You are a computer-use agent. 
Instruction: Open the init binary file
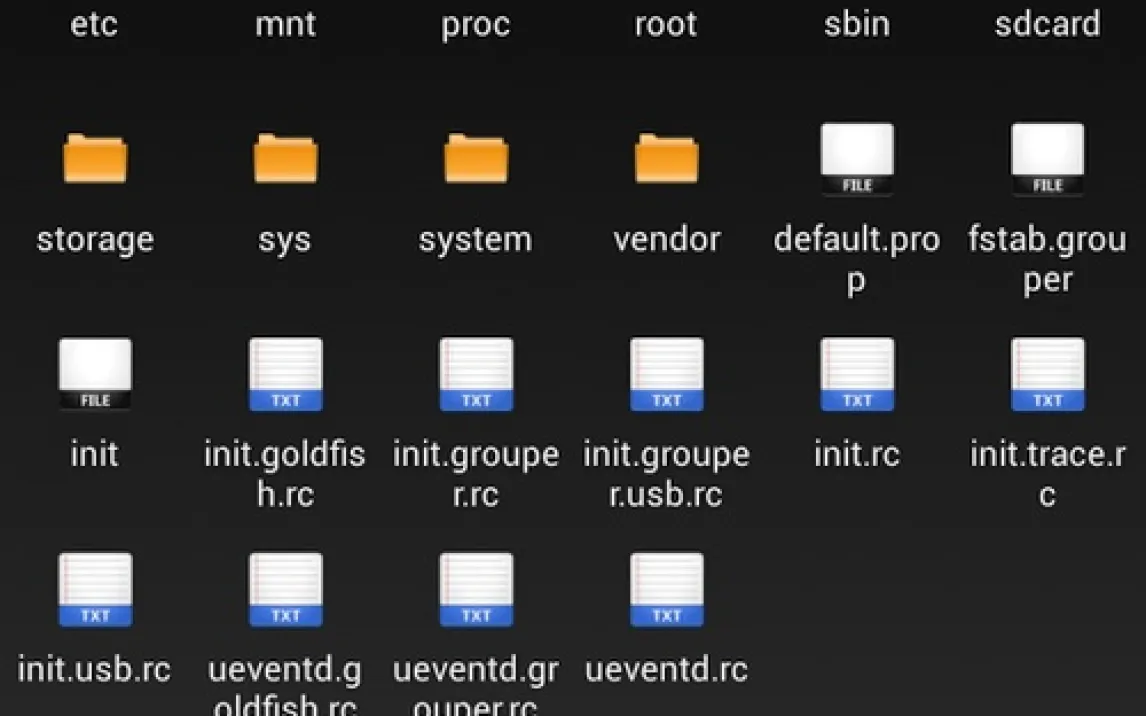(95, 375)
